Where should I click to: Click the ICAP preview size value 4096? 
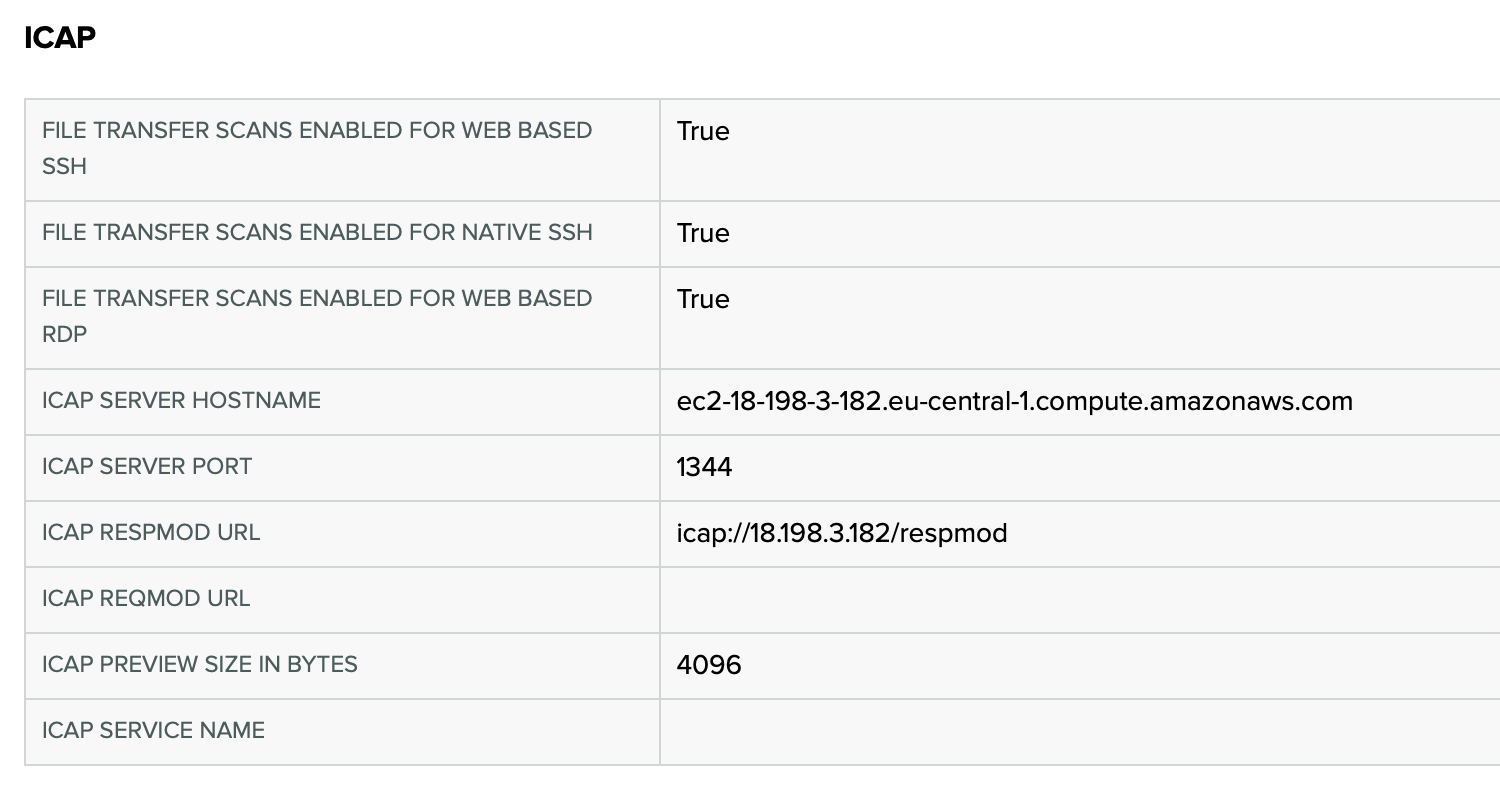tap(709, 665)
